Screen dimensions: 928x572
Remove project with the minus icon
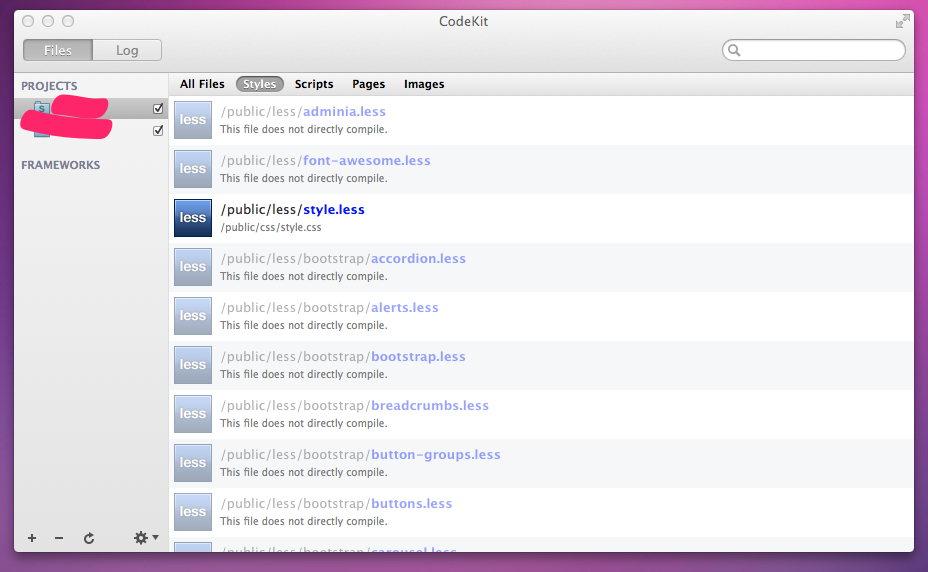[59, 538]
